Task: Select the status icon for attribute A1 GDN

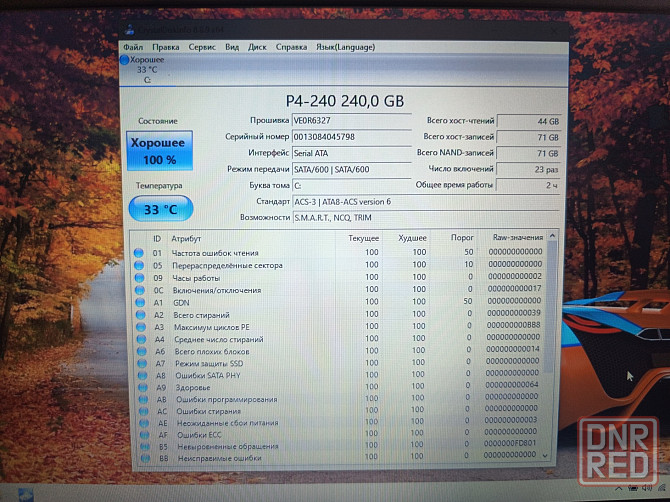Action: [x=138, y=302]
